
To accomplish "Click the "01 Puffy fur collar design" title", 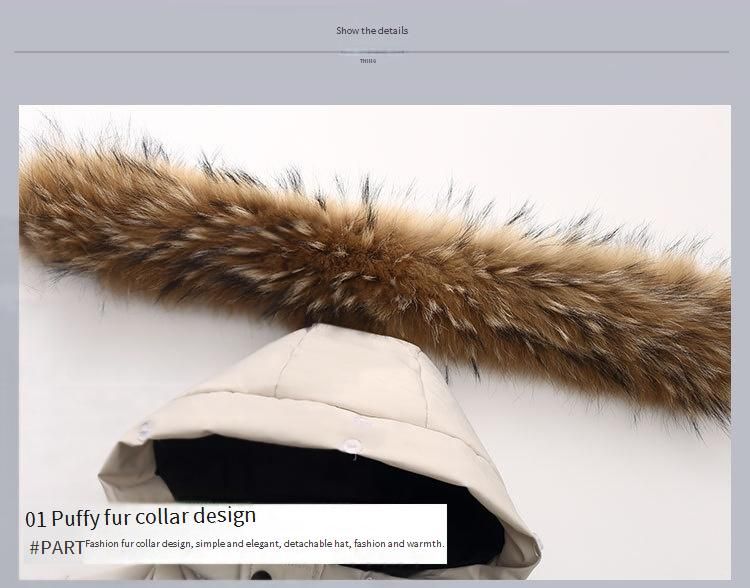I will coord(141,517).
